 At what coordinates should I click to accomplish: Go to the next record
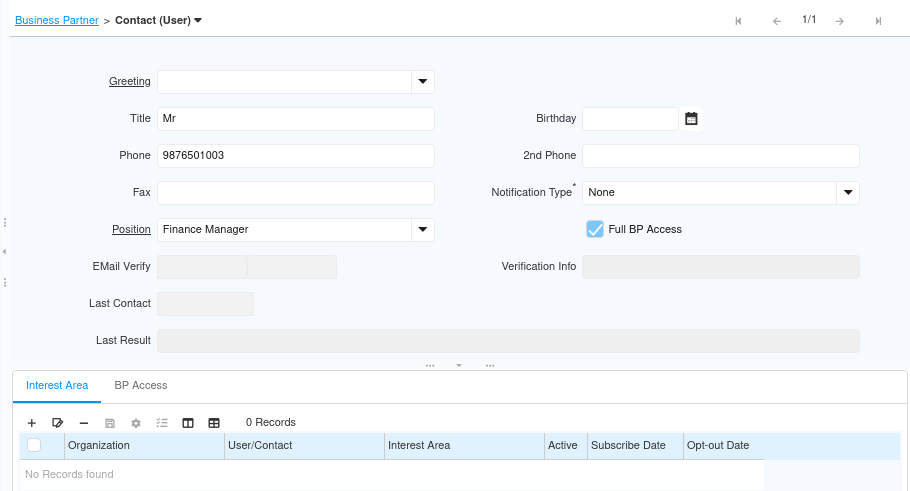click(x=840, y=21)
